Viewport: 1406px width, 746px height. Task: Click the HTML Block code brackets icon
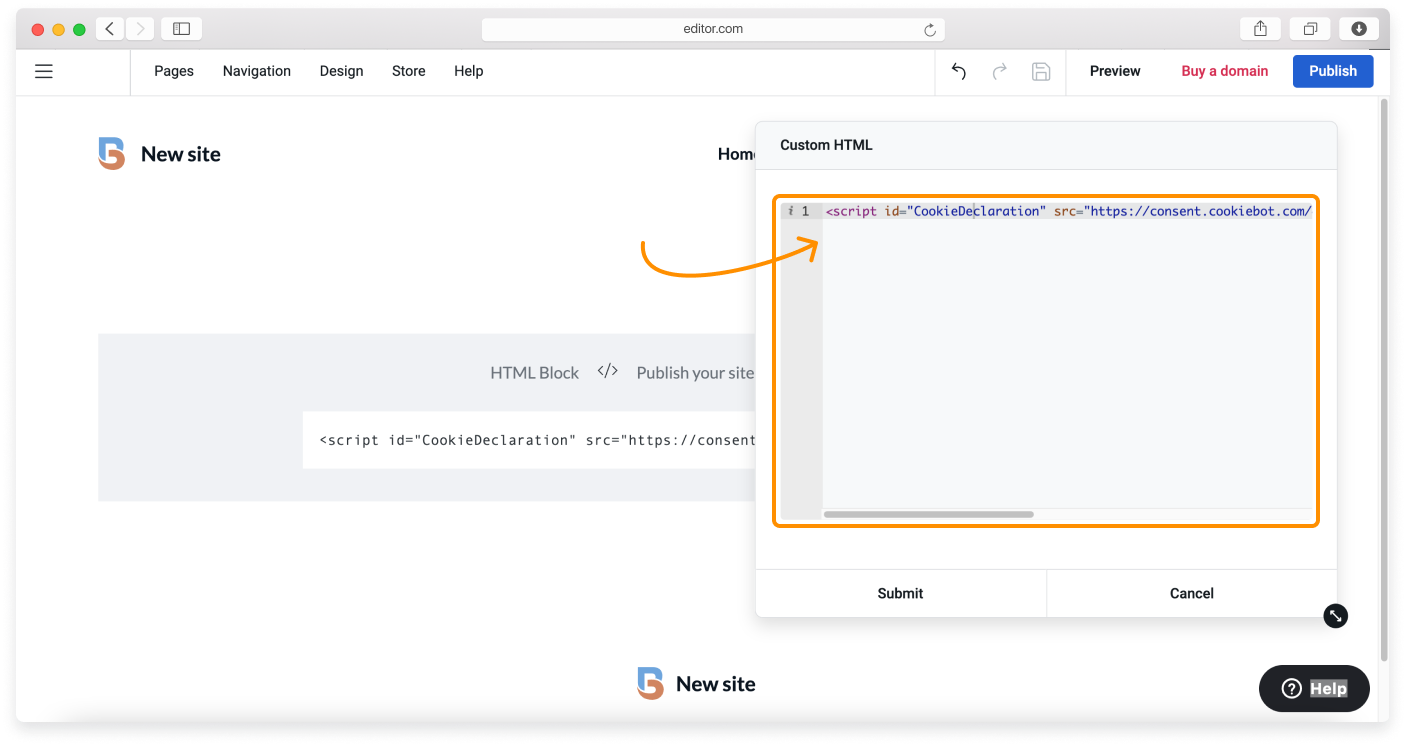click(608, 371)
